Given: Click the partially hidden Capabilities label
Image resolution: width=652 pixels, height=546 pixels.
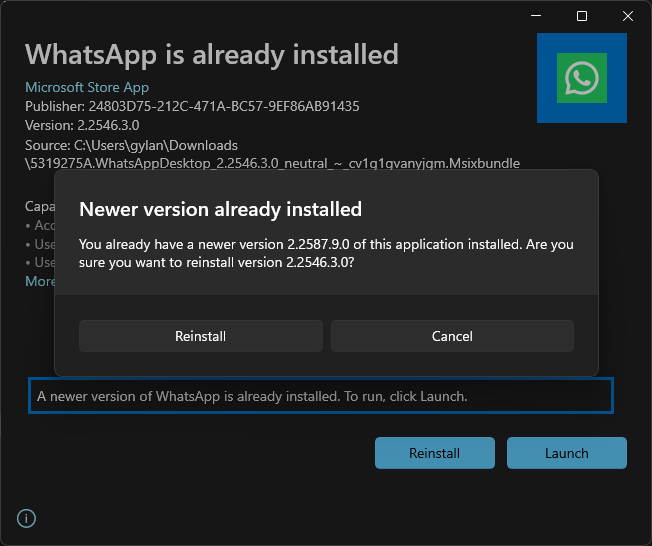Looking at the screenshot, I should click(x=38, y=206).
